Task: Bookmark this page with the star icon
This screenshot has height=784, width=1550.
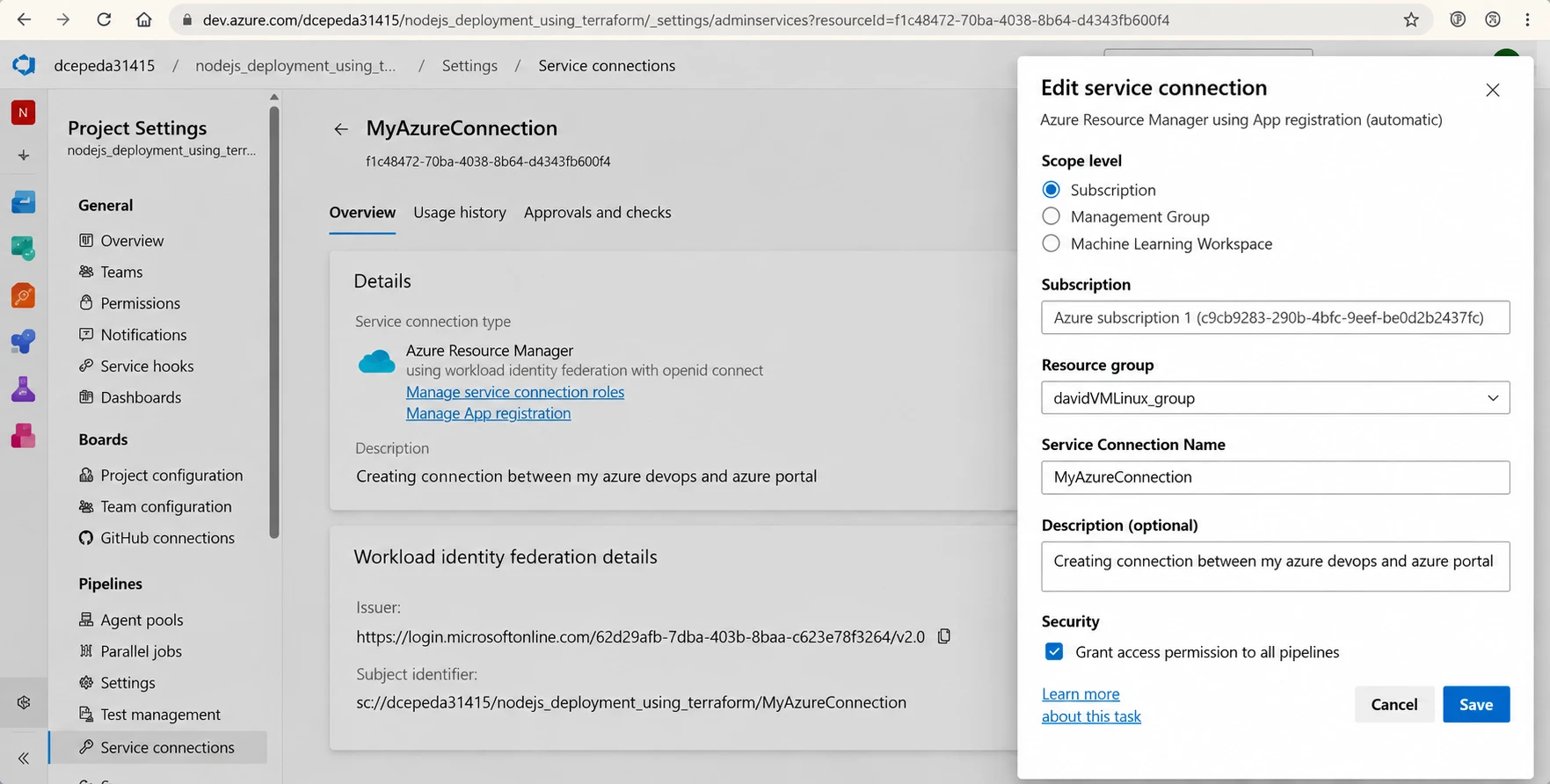Action: click(x=1411, y=19)
